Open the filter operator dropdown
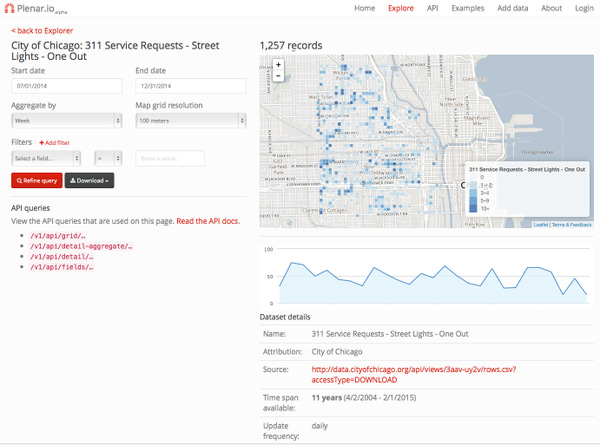Viewport: 600px width, 445px height. (x=108, y=158)
